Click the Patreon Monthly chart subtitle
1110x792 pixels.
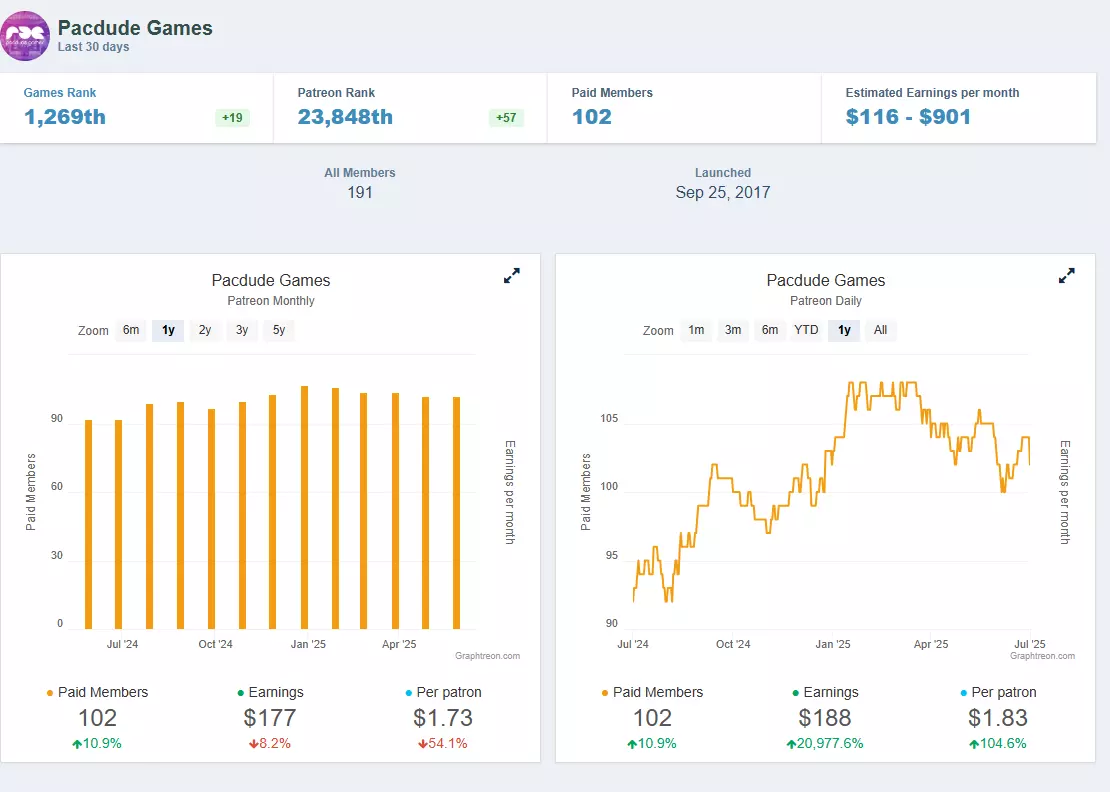click(271, 301)
